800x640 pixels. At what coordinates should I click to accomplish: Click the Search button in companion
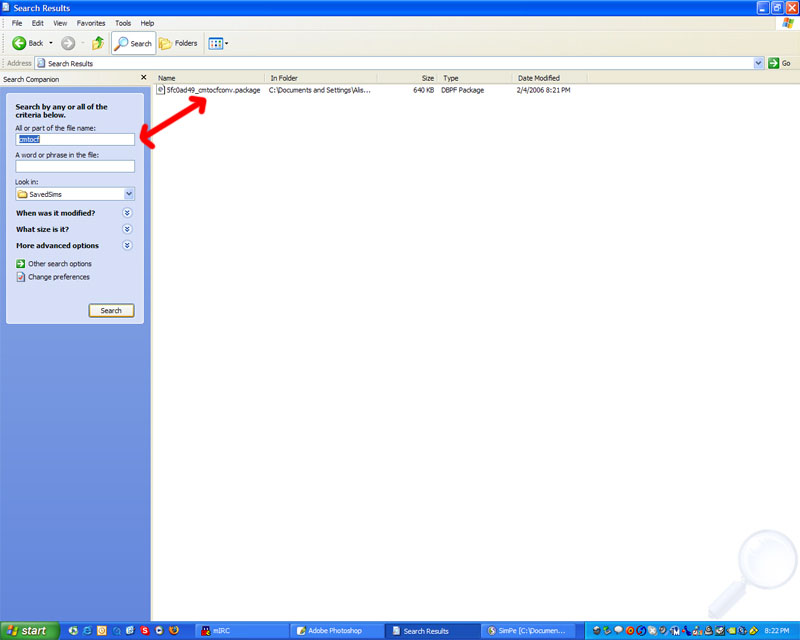point(111,311)
